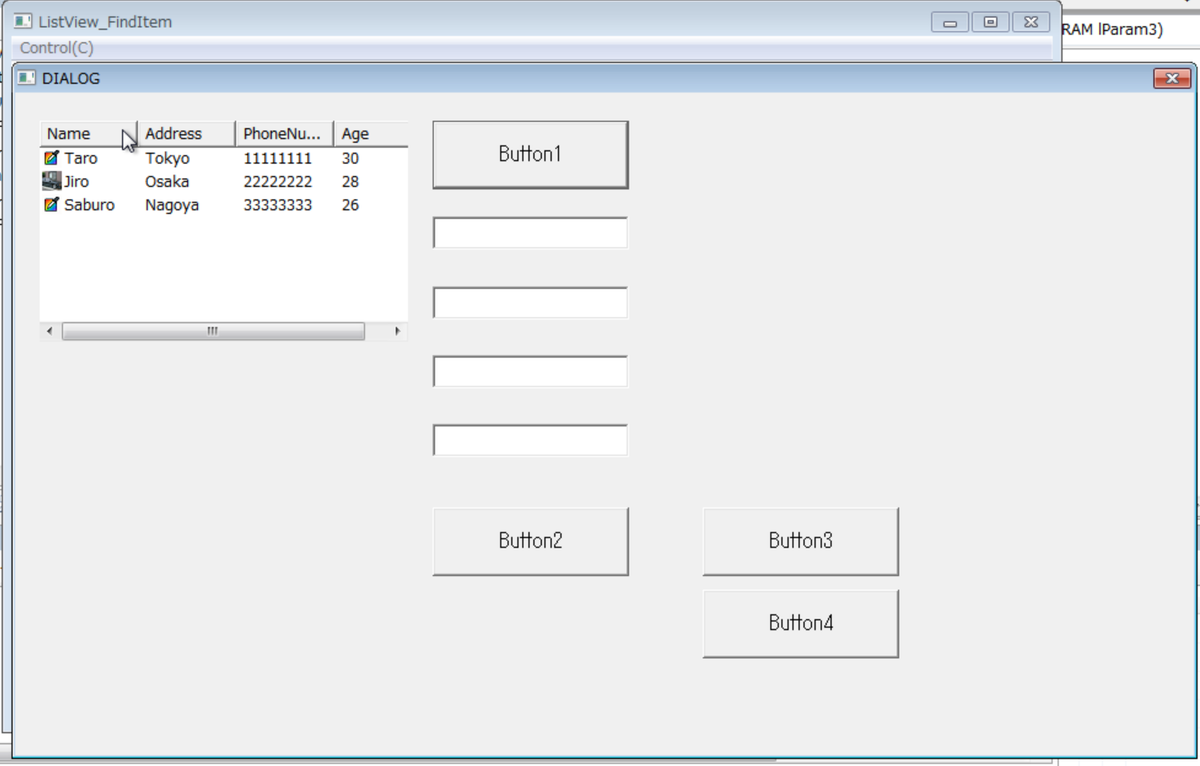Open the Control(C) menu
Screen dimensions: 1200x766
tap(57, 48)
